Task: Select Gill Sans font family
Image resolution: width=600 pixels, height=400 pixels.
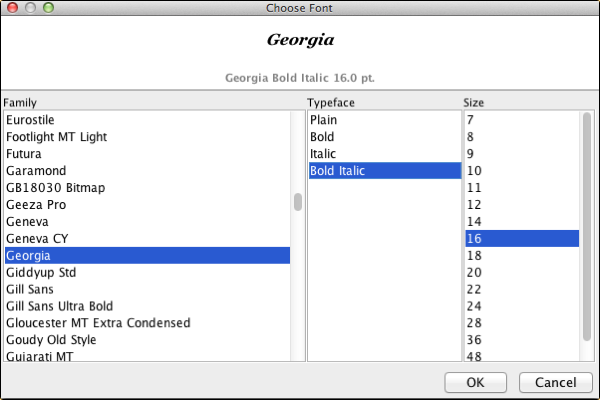Action: (147, 289)
